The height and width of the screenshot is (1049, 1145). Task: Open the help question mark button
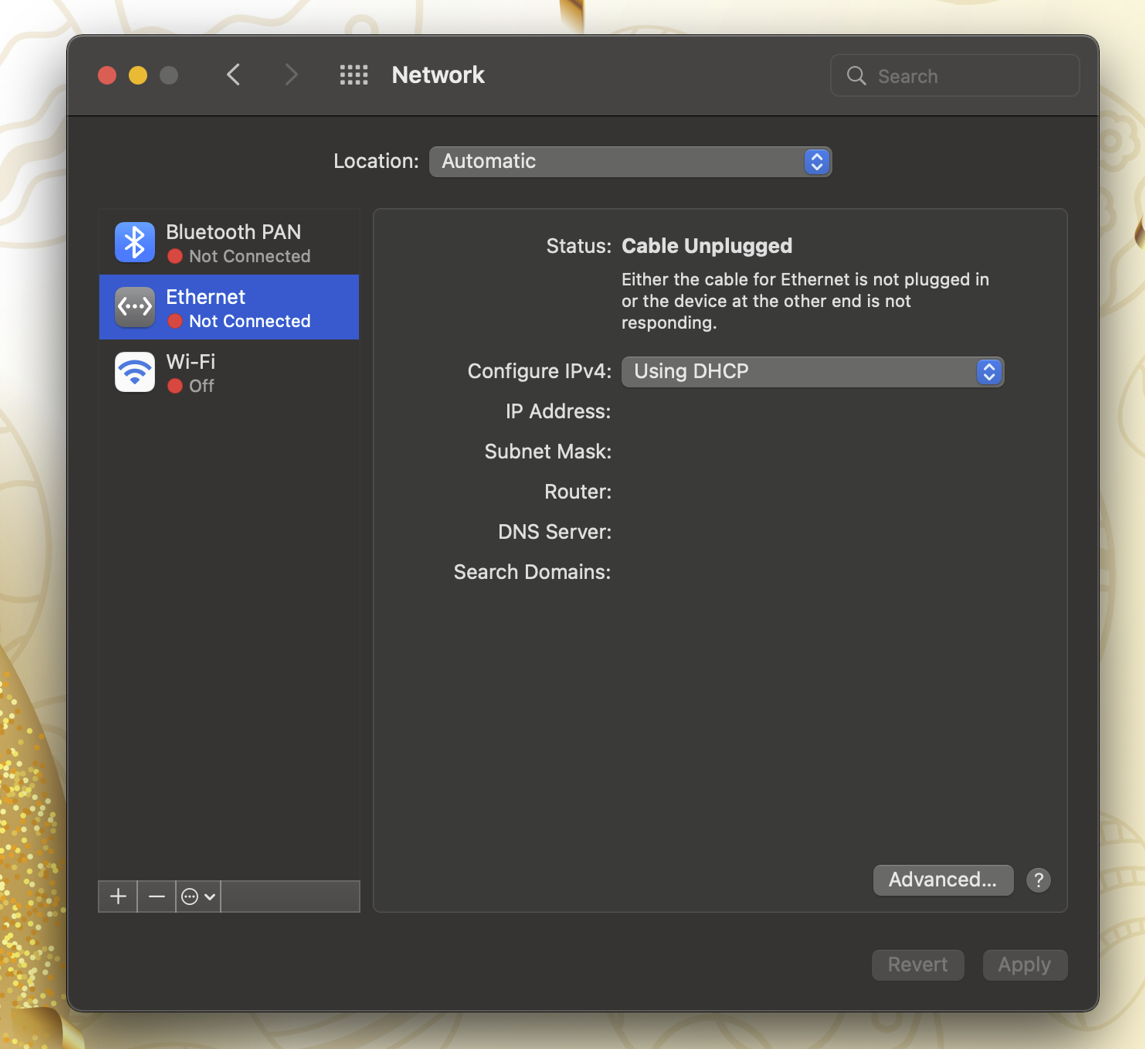click(1038, 880)
